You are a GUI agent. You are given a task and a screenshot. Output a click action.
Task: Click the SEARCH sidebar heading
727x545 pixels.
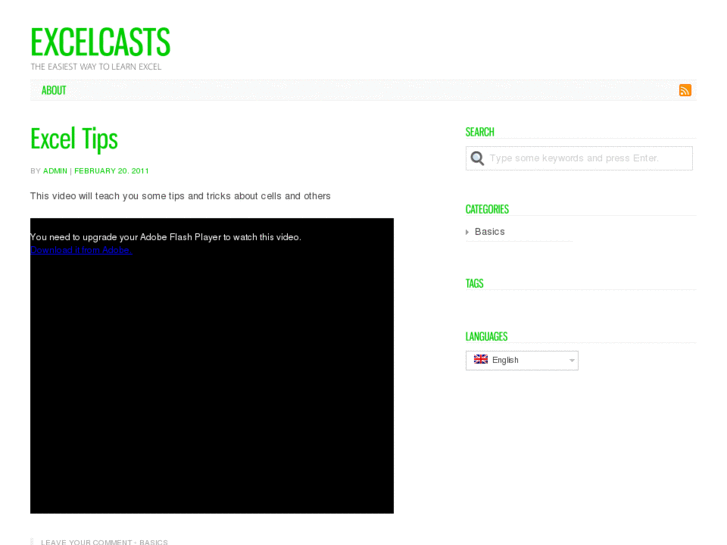[480, 132]
